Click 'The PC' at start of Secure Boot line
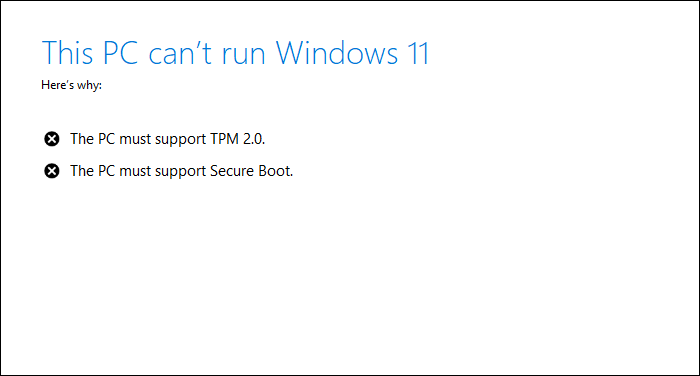700x376 pixels. (x=93, y=171)
